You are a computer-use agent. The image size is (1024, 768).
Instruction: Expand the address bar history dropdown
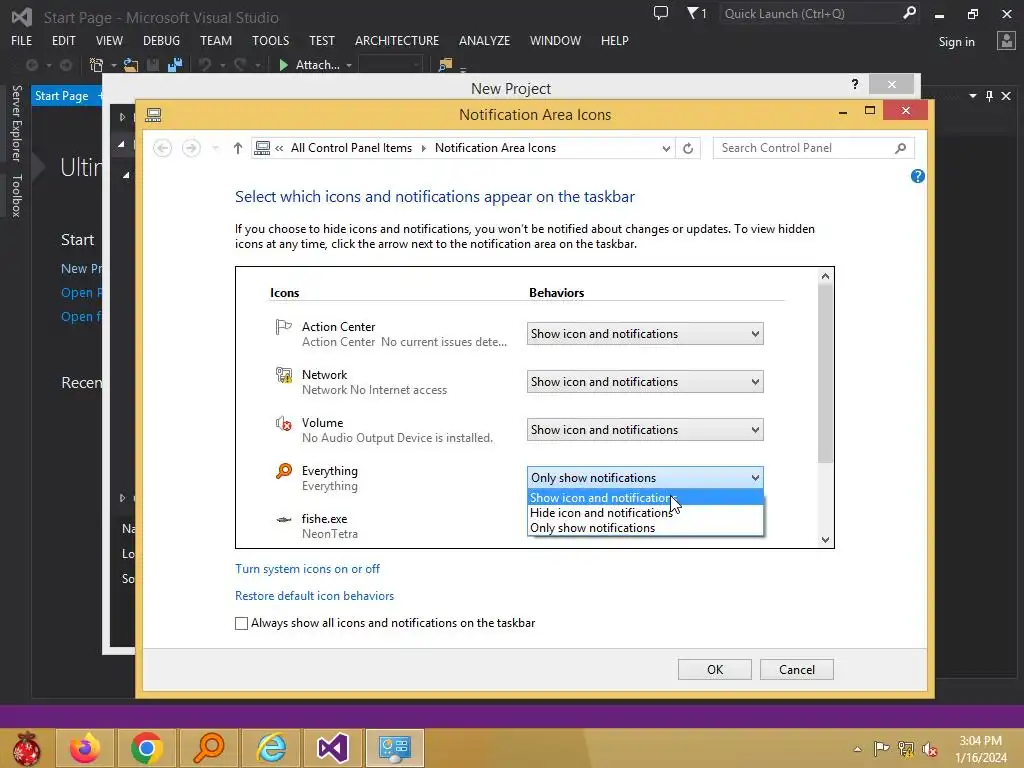[x=665, y=148]
